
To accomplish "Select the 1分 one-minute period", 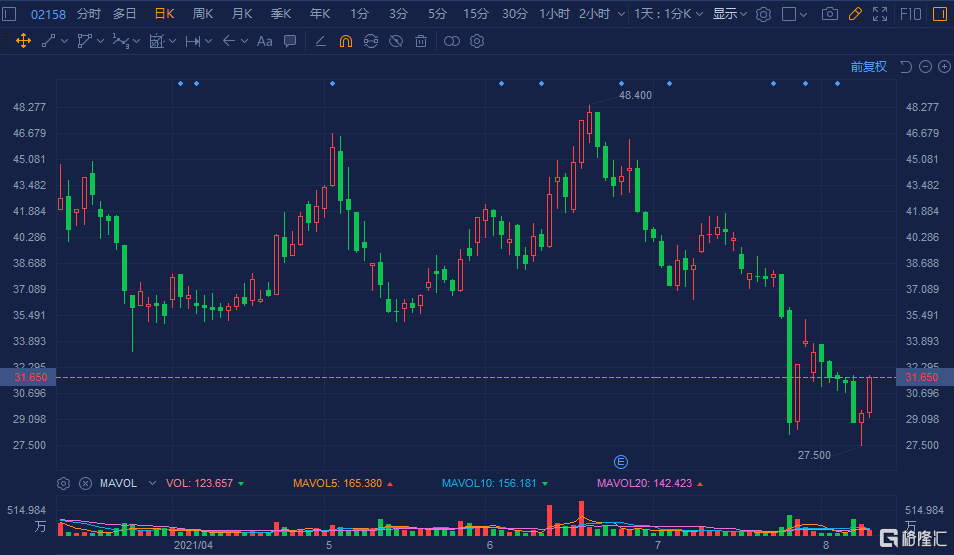I will point(359,13).
